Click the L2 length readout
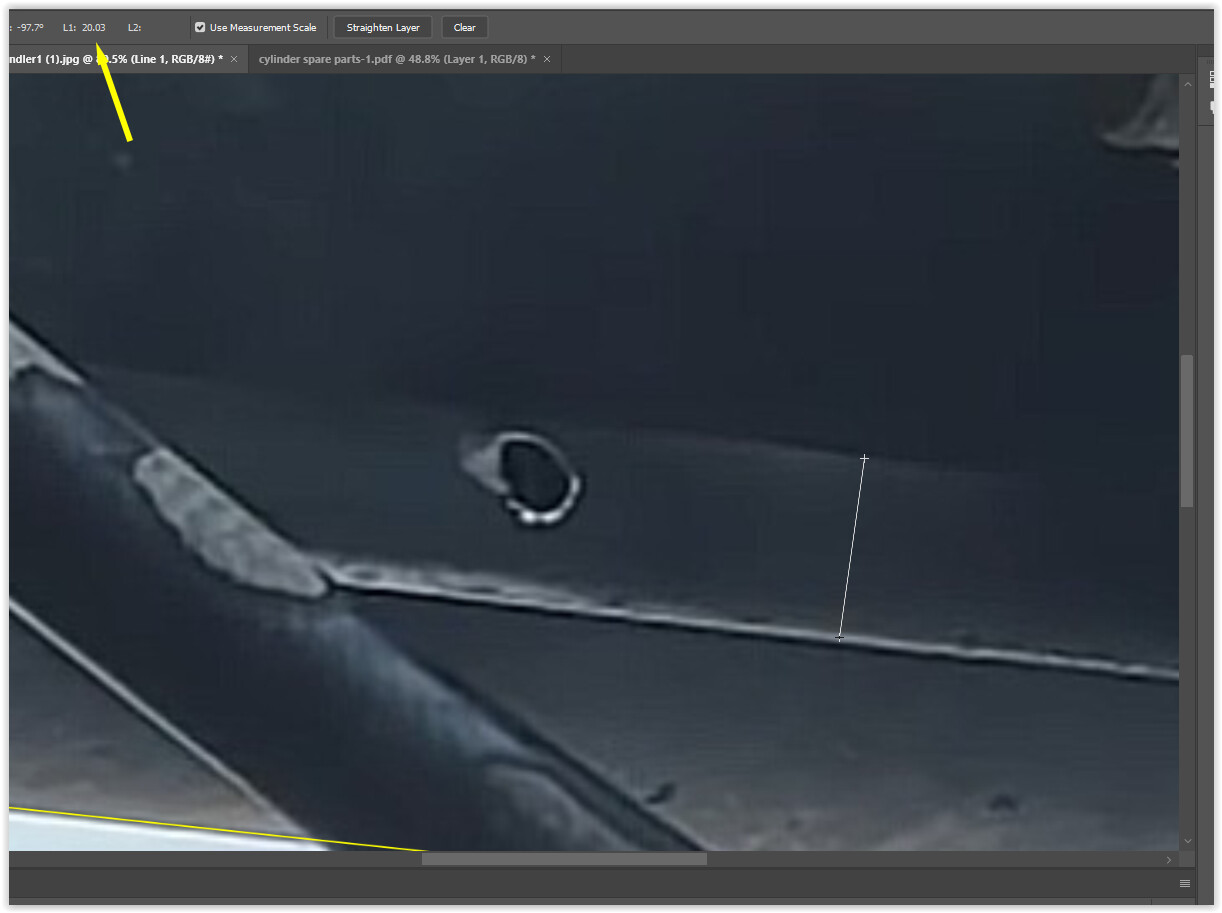 [136, 28]
